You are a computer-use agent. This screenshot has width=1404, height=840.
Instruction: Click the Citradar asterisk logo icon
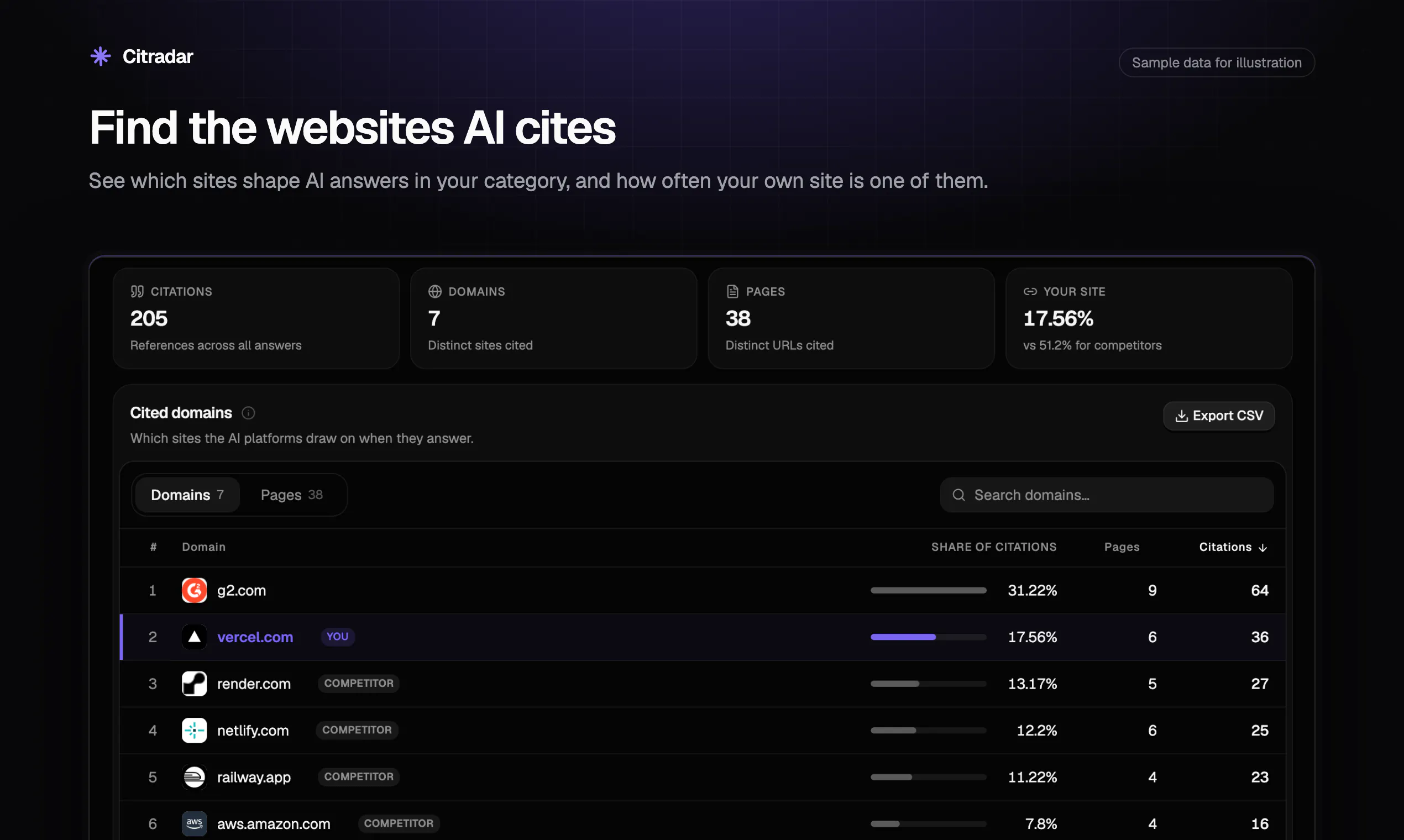101,56
